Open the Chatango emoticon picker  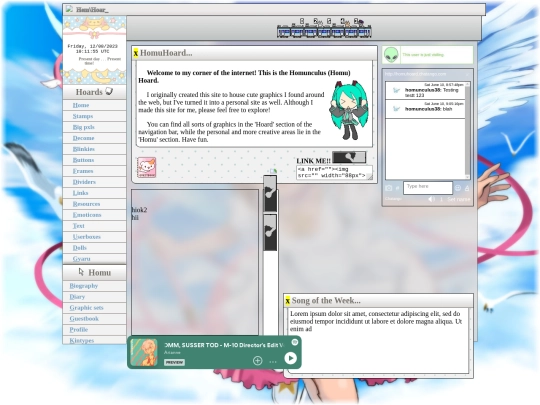[x=458, y=188]
